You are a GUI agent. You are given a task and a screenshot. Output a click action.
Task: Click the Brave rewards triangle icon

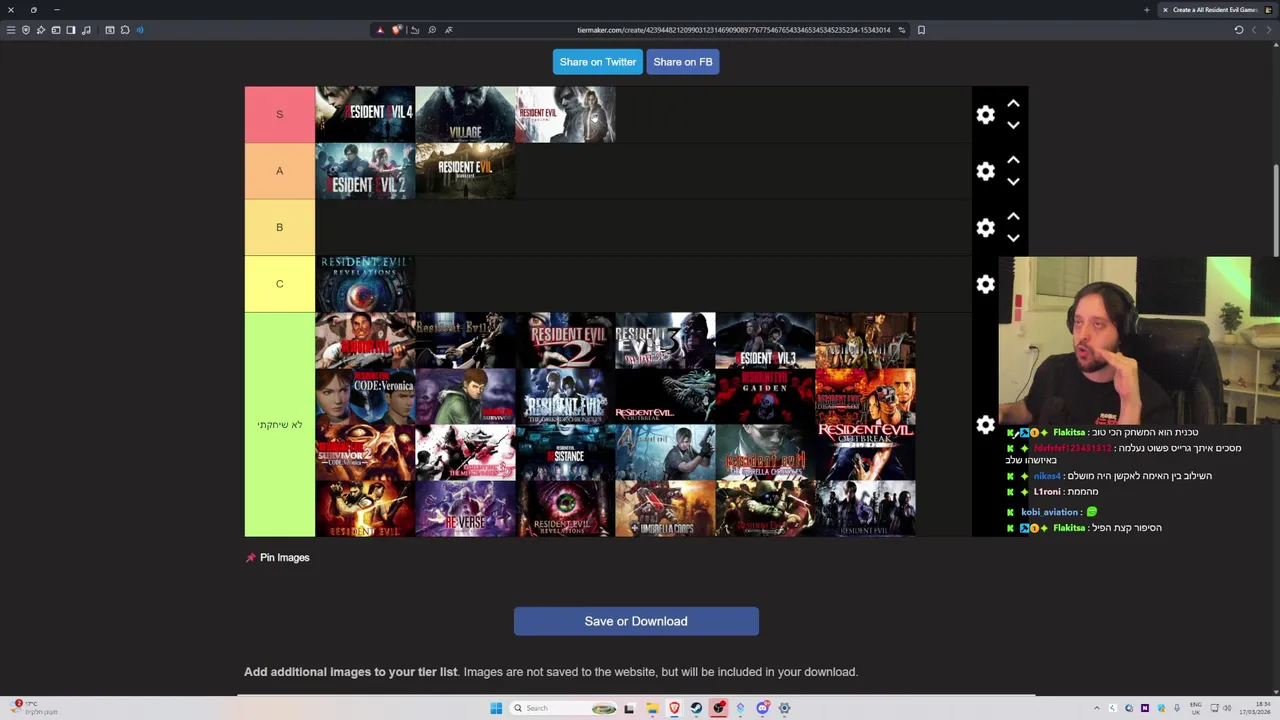pos(380,30)
